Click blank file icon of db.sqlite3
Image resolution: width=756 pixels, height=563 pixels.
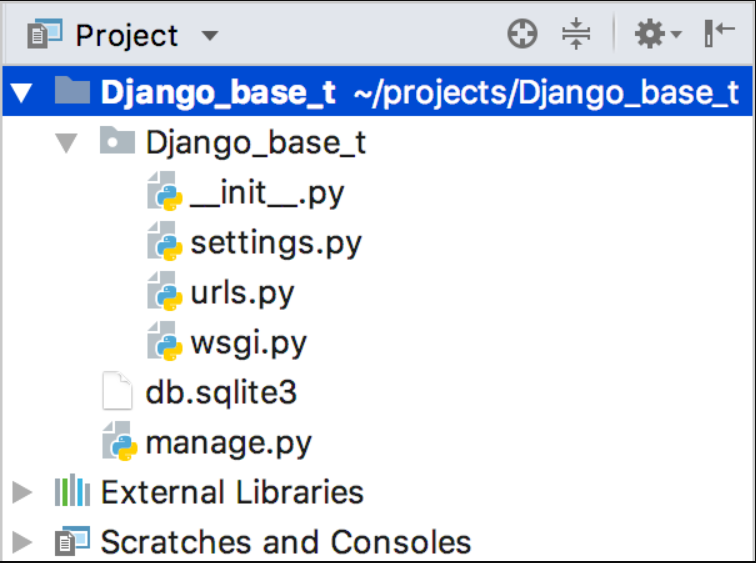pos(117,390)
